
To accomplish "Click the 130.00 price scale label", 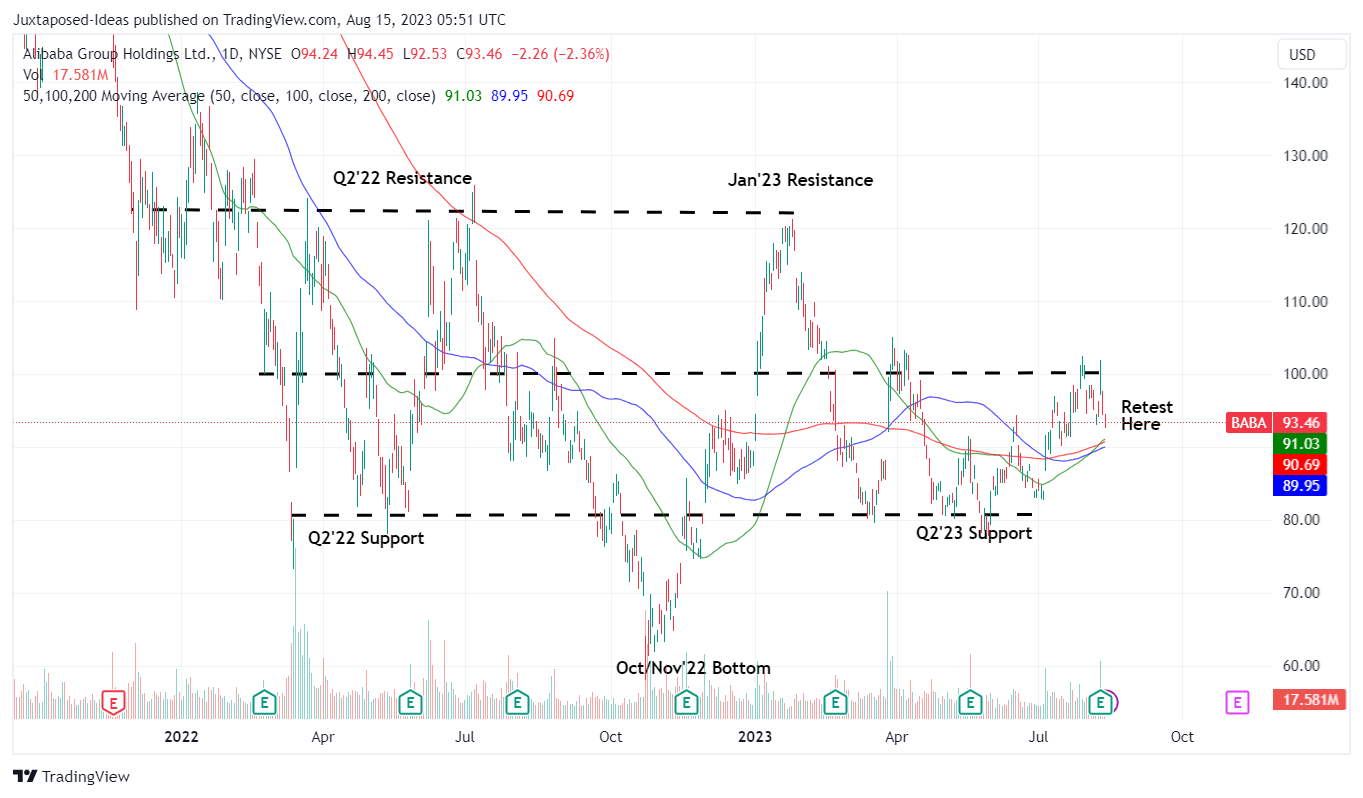I will 1306,156.
